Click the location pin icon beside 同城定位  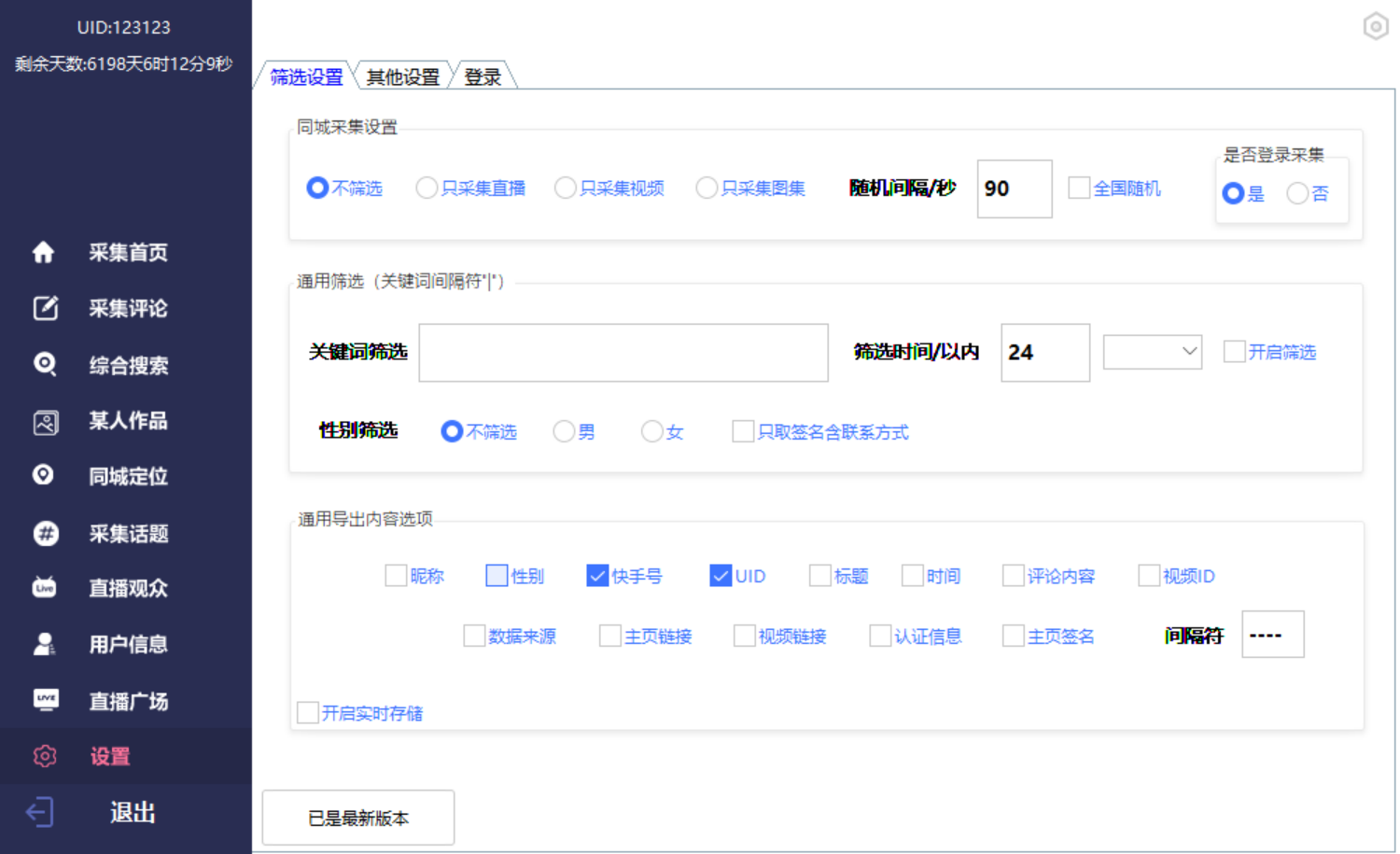coord(44,476)
